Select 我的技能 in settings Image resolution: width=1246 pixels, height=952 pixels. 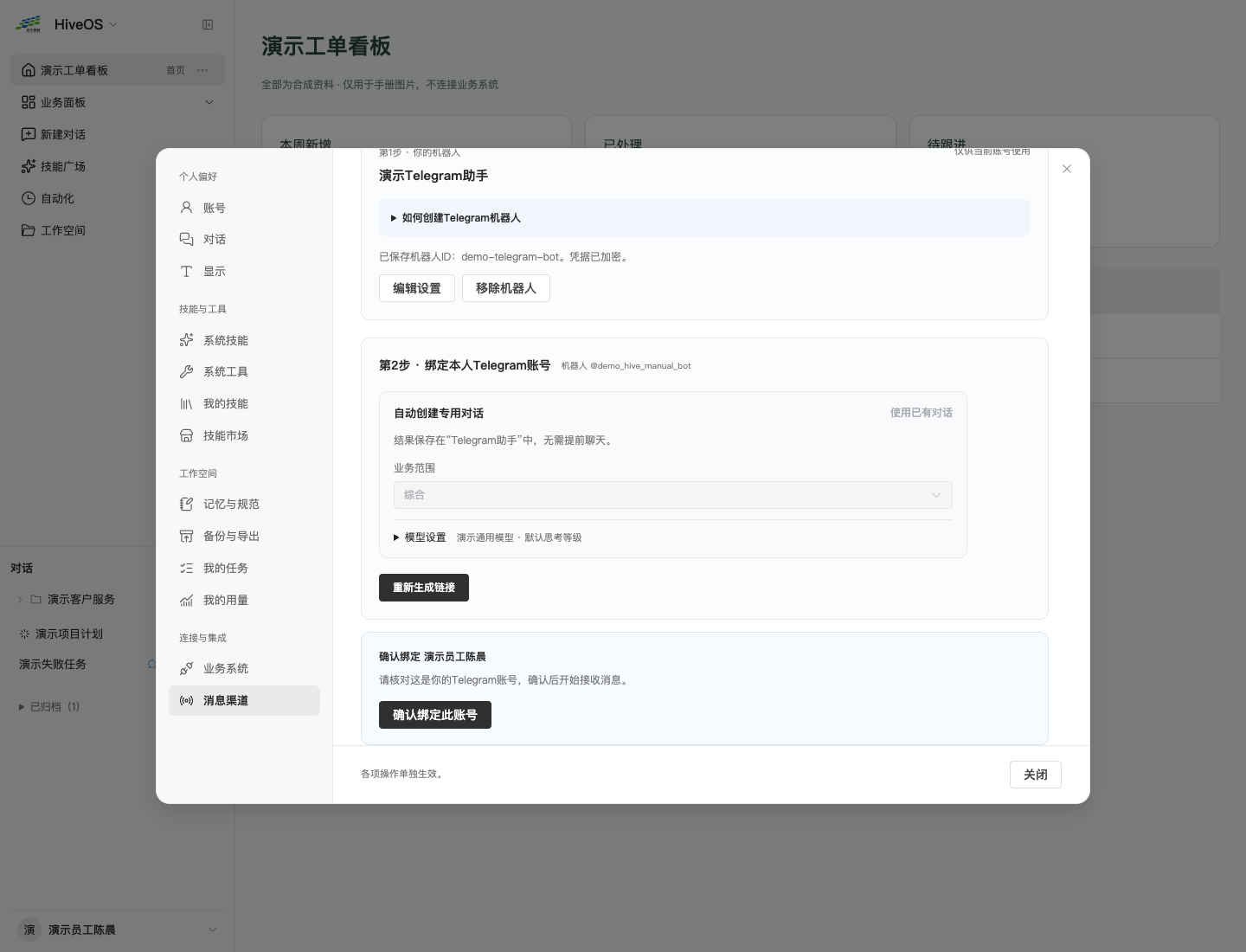tap(244, 404)
